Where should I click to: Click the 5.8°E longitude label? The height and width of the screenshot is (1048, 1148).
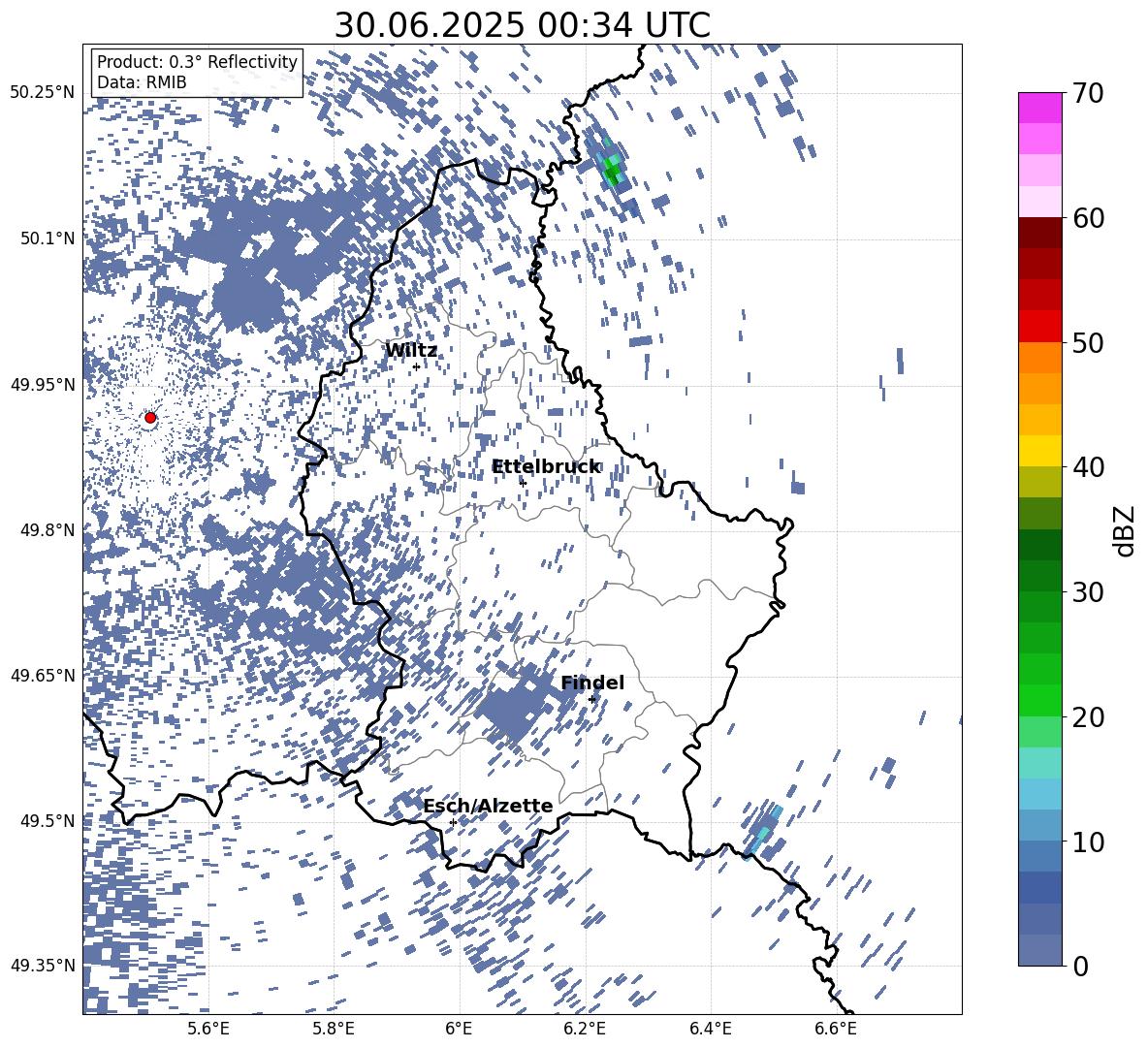pyautogui.click(x=334, y=1030)
